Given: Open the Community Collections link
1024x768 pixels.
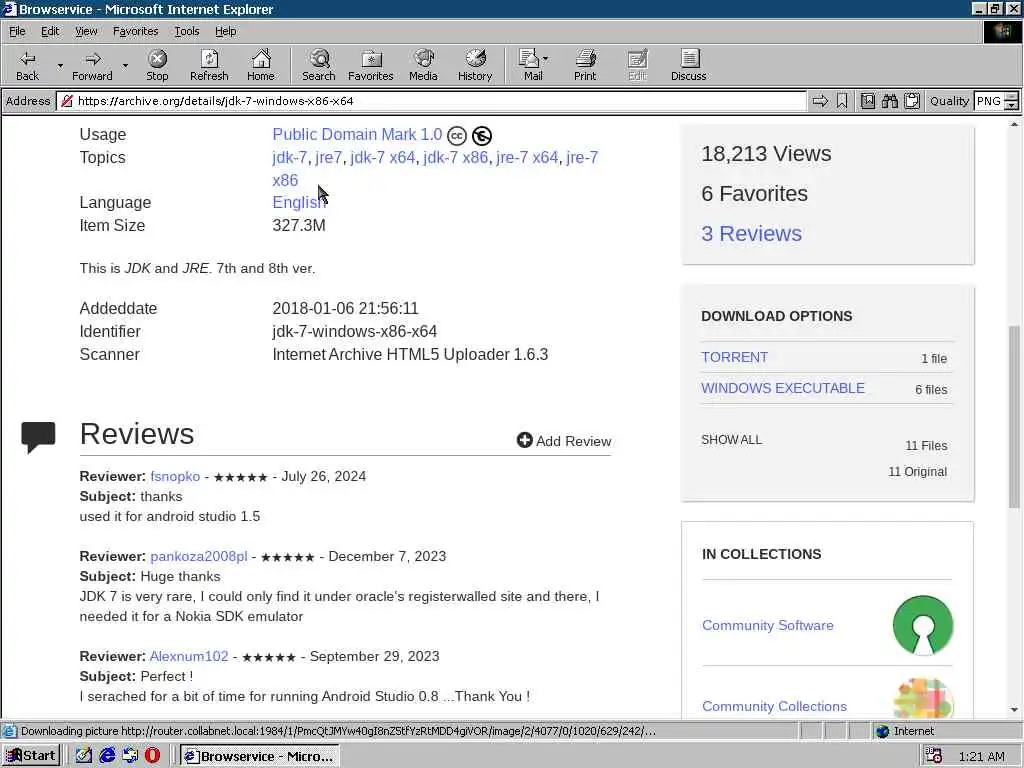Looking at the screenshot, I should (x=774, y=706).
